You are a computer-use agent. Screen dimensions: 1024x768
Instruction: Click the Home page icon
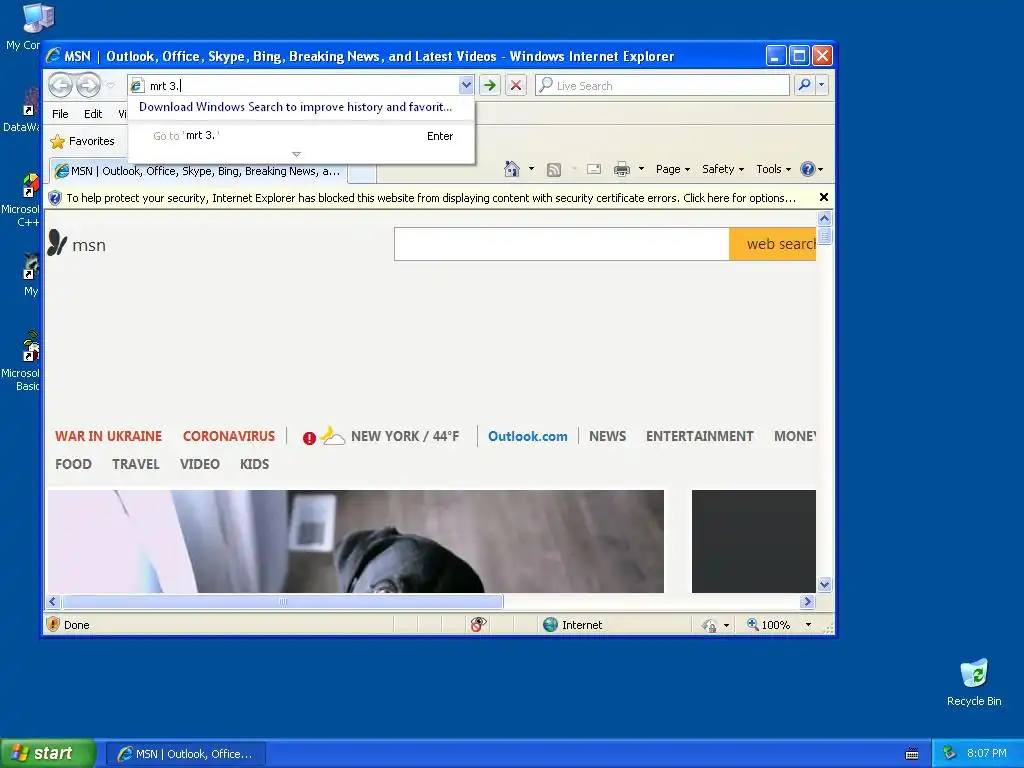[512, 169]
